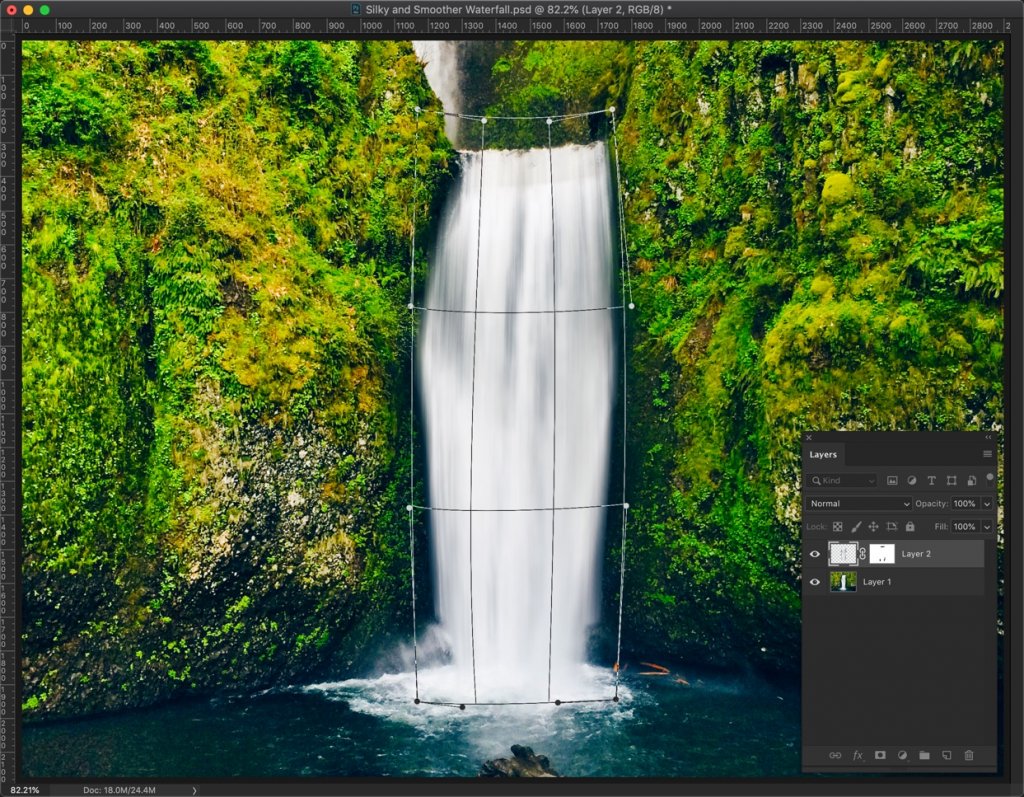This screenshot has height=797, width=1024.
Task: Enable lock transparent pixels in the Layers panel
Action: (x=836, y=526)
